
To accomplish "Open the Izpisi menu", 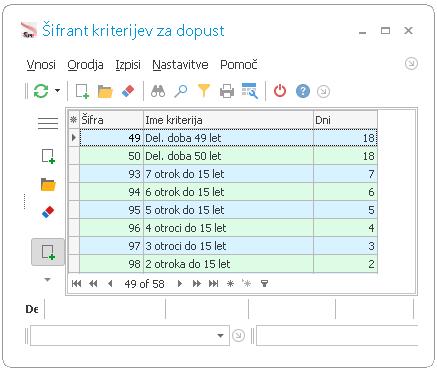I will point(128,65).
